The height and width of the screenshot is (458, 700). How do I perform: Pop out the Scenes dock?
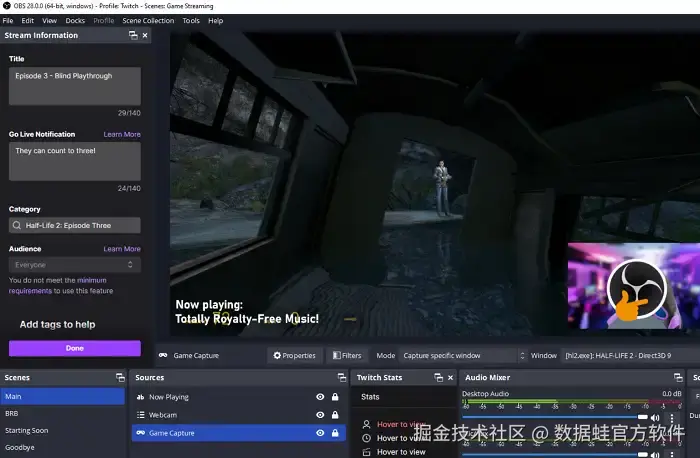point(121,378)
